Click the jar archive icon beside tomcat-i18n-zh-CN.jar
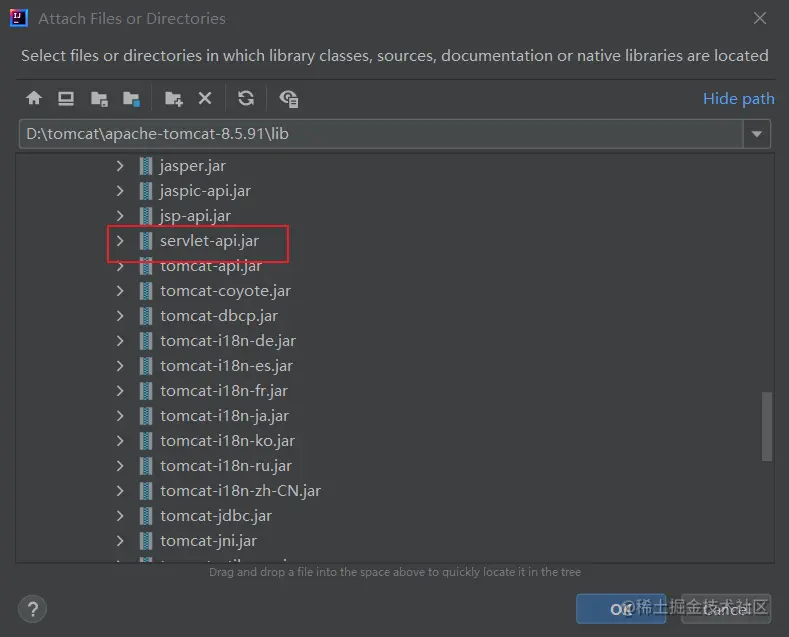789x637 pixels. pos(145,491)
